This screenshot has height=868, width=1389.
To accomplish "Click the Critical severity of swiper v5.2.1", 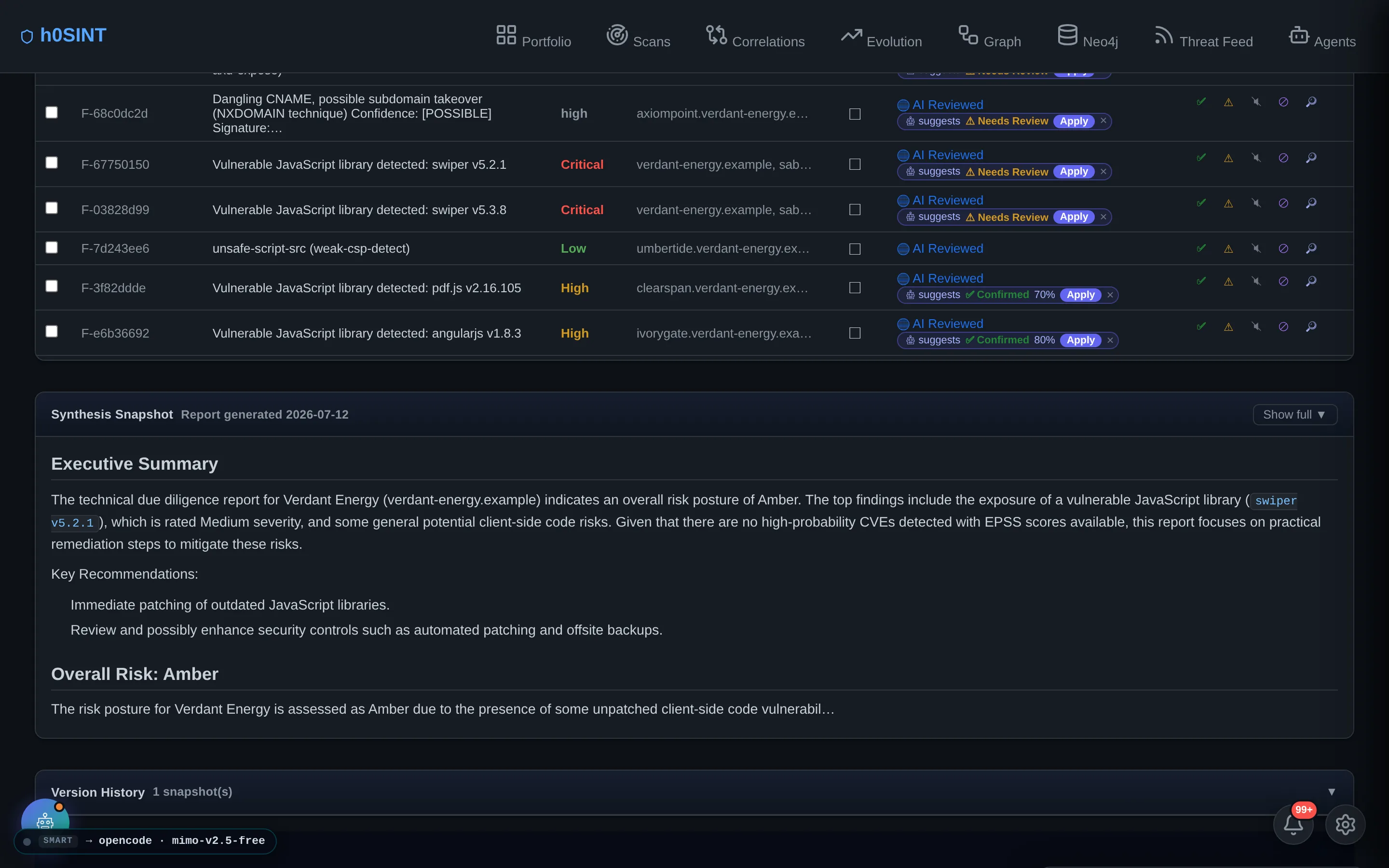I will coord(582,165).
